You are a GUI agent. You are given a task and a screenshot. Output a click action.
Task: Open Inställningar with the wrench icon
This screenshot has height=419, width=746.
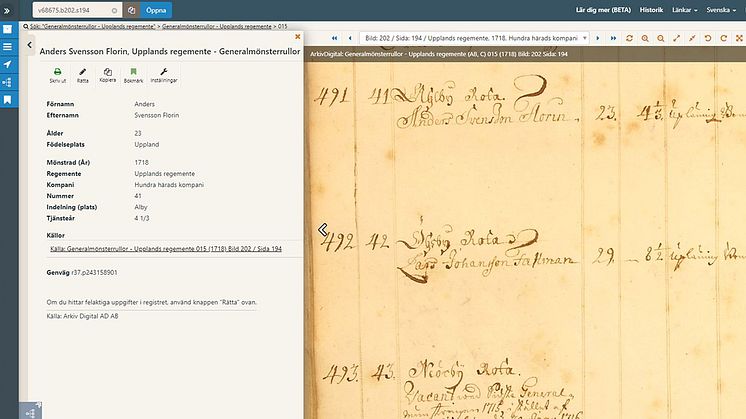tap(164, 72)
